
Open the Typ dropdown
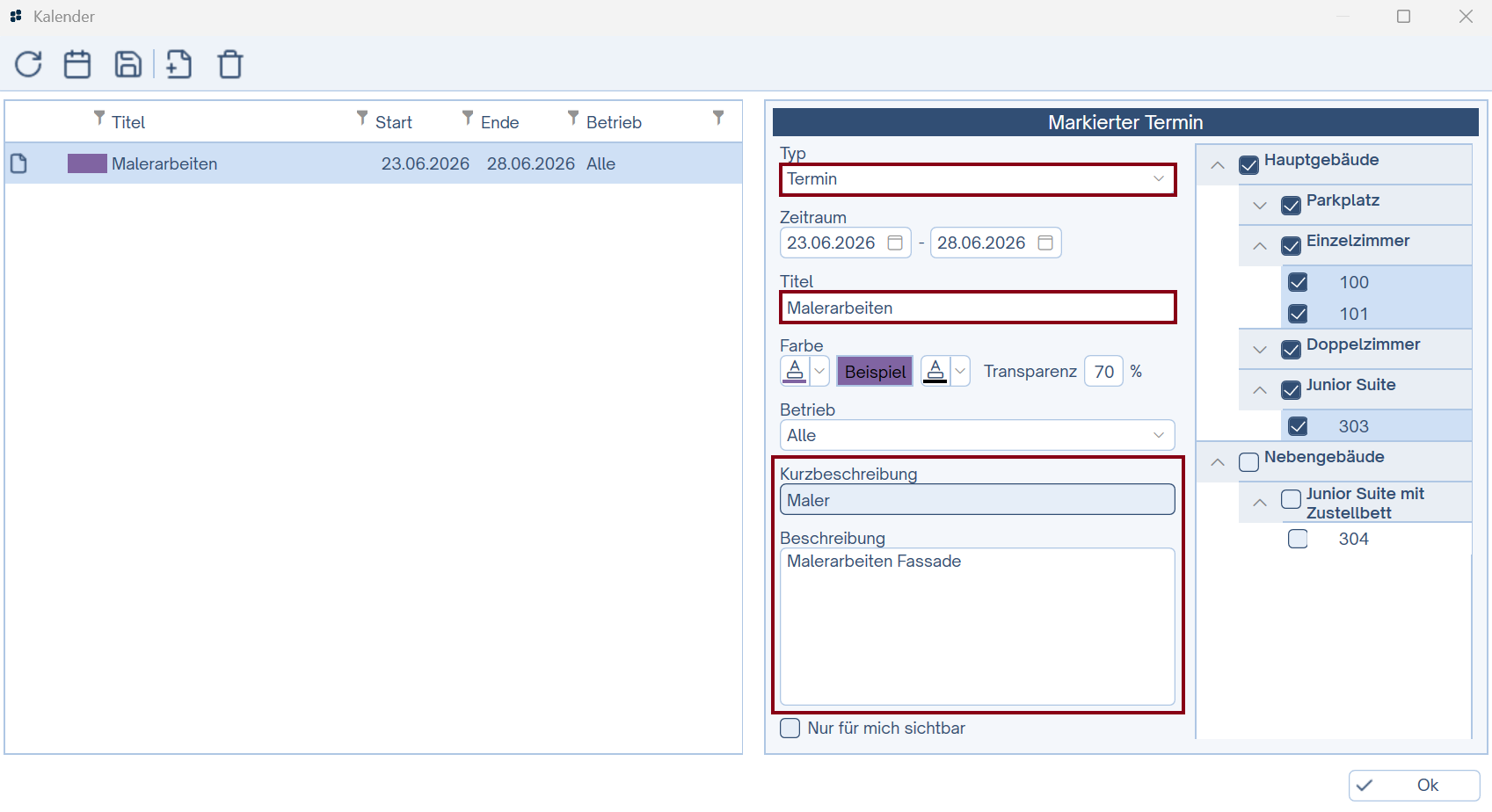pos(1158,179)
